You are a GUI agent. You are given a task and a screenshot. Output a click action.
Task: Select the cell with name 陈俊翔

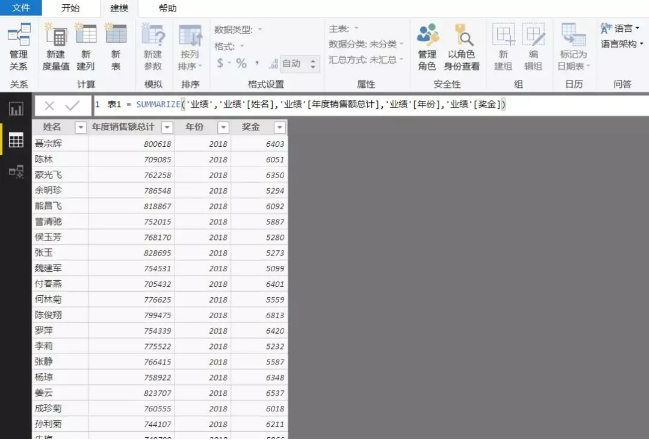click(60, 315)
